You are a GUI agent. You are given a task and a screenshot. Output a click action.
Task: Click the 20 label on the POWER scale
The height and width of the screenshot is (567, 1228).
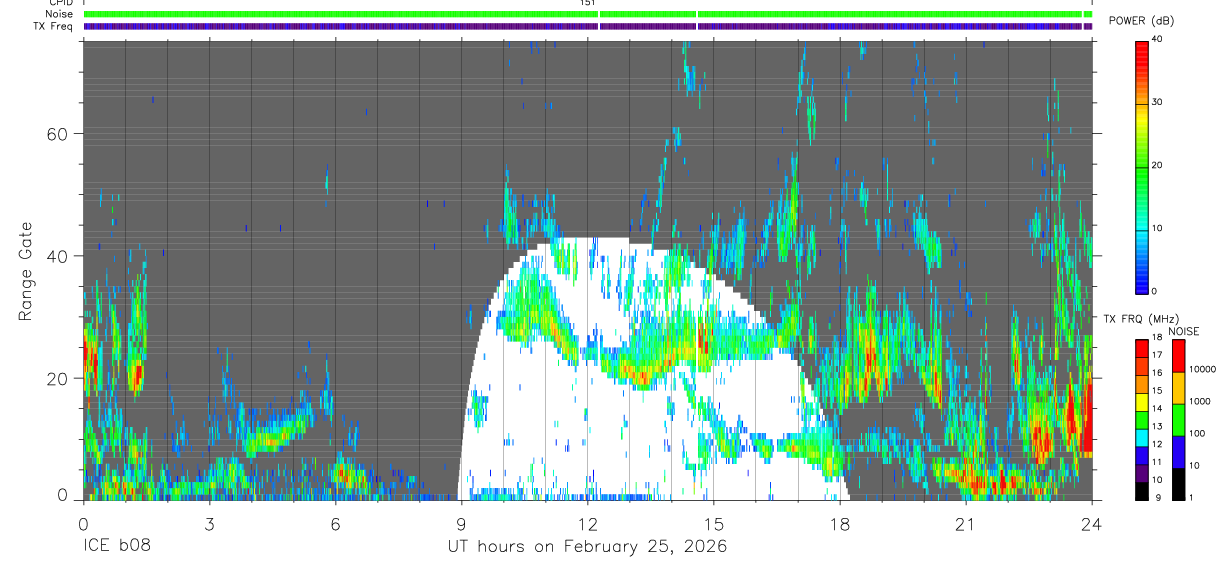pos(1158,165)
